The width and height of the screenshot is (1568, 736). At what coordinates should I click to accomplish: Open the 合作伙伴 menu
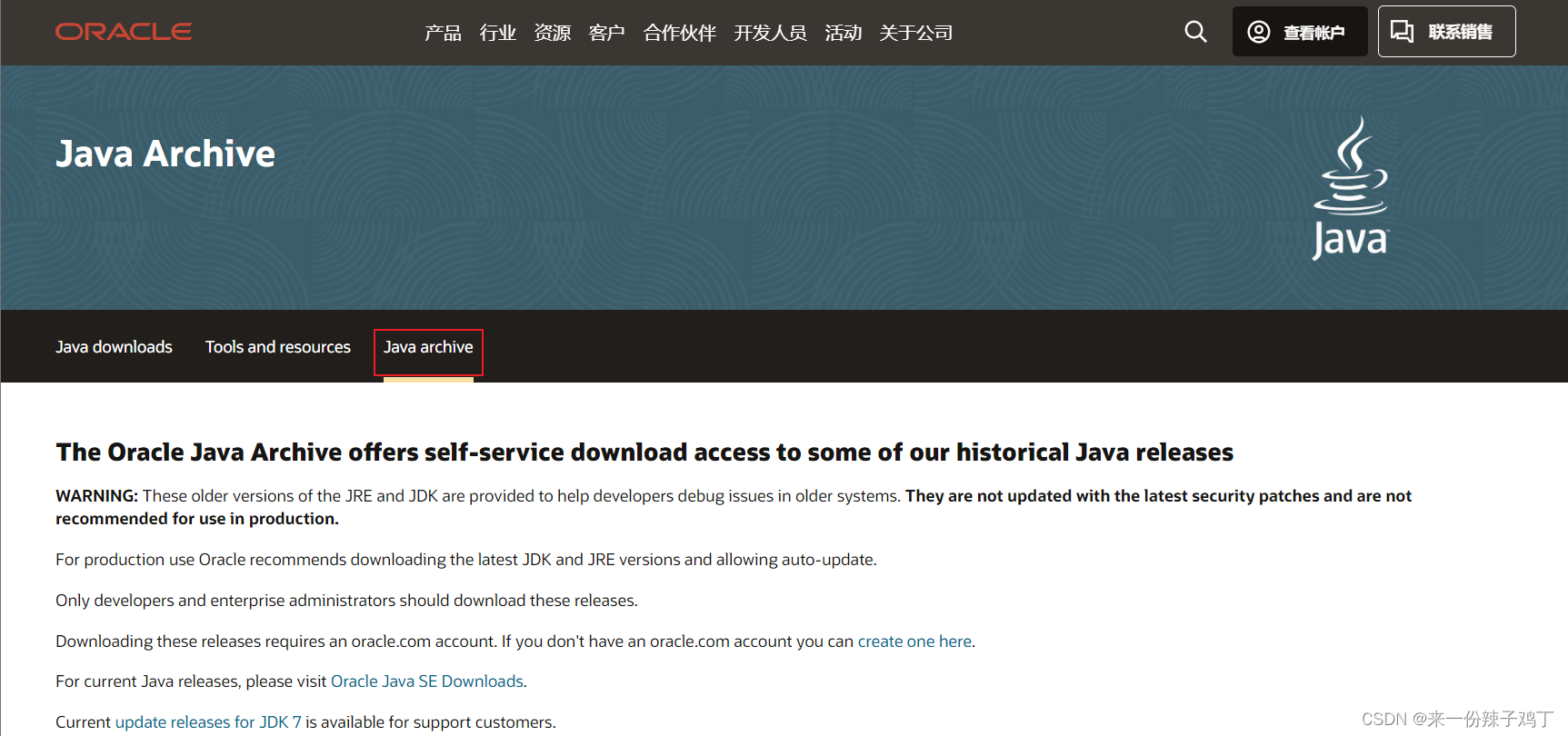tap(679, 33)
